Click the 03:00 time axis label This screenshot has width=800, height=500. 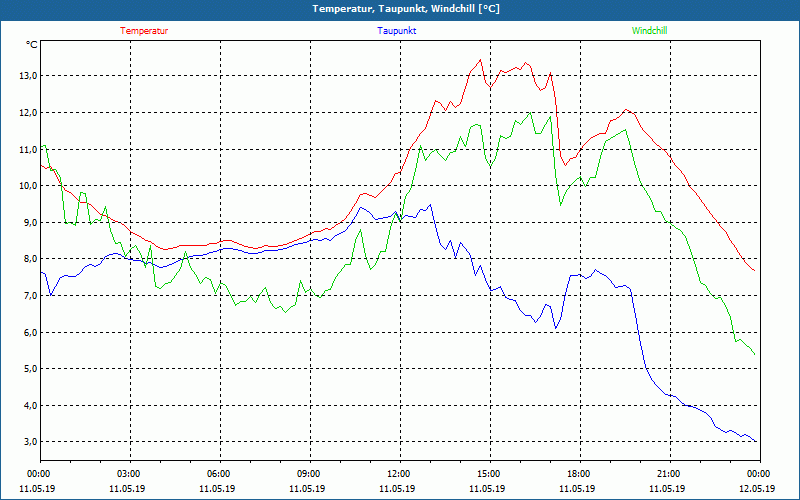pyautogui.click(x=129, y=474)
